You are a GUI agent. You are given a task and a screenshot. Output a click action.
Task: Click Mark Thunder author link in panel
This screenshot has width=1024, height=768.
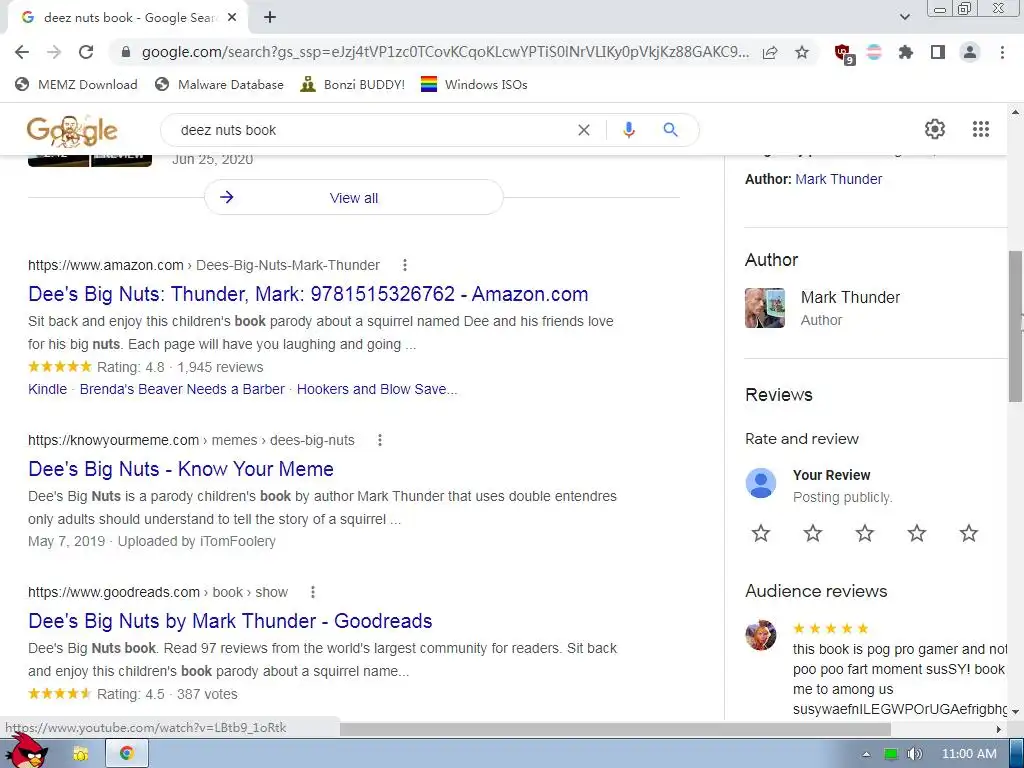[839, 179]
